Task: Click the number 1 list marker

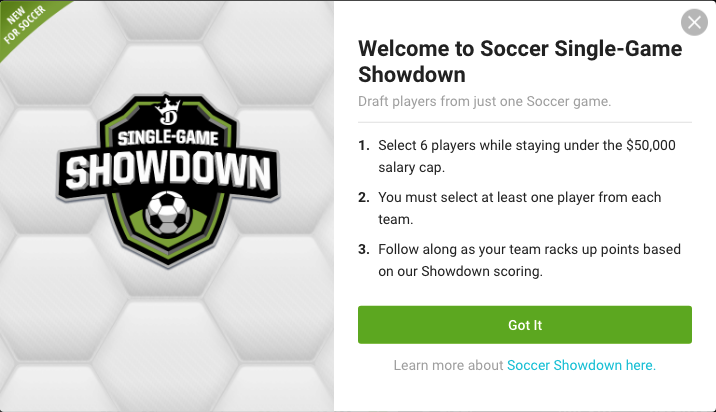Action: 364,146
